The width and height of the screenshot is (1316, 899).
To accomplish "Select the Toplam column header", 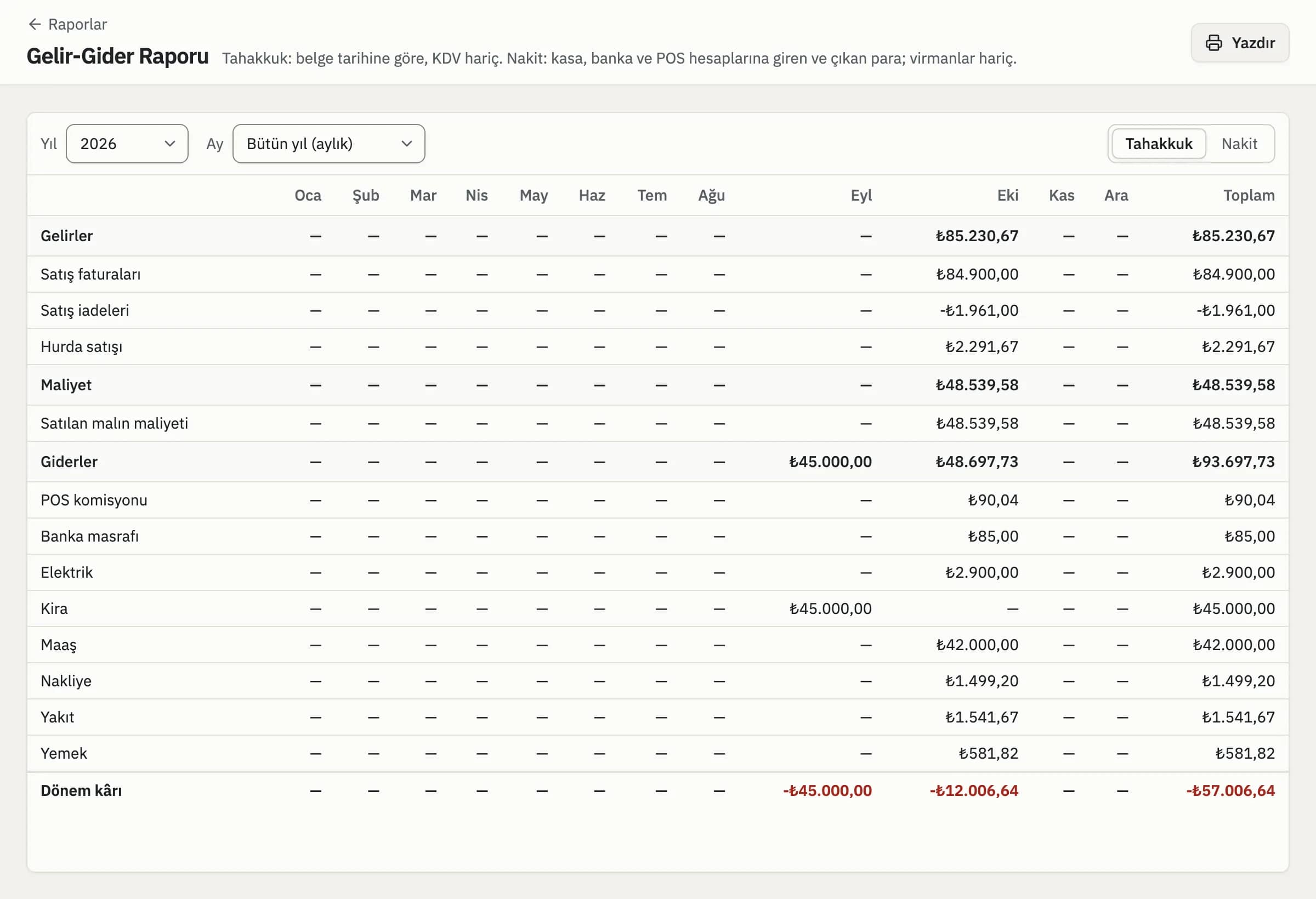I will [1249, 195].
